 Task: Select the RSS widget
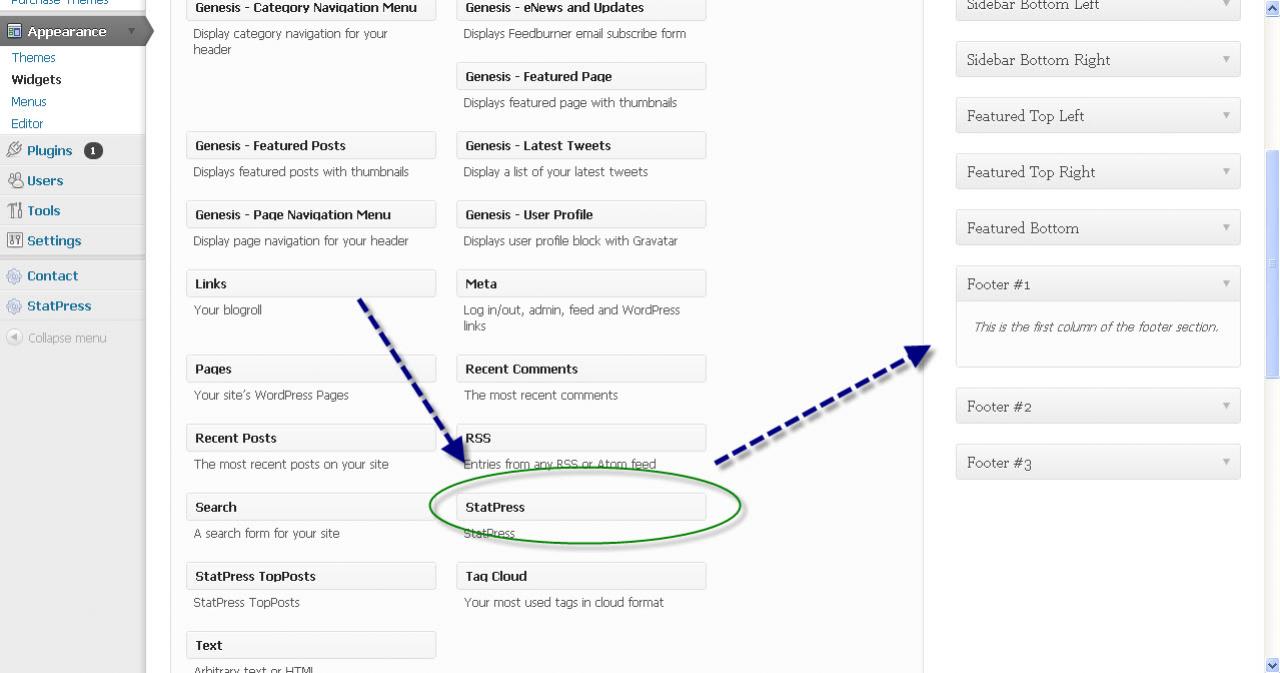coord(581,437)
